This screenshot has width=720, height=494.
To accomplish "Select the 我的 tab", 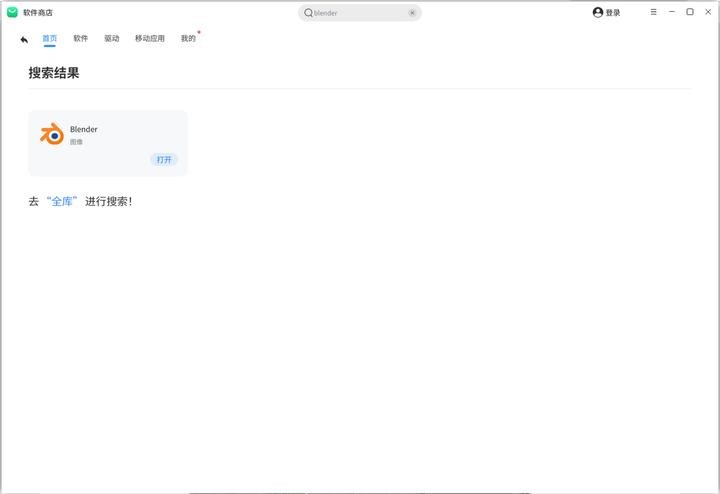I will coord(188,39).
